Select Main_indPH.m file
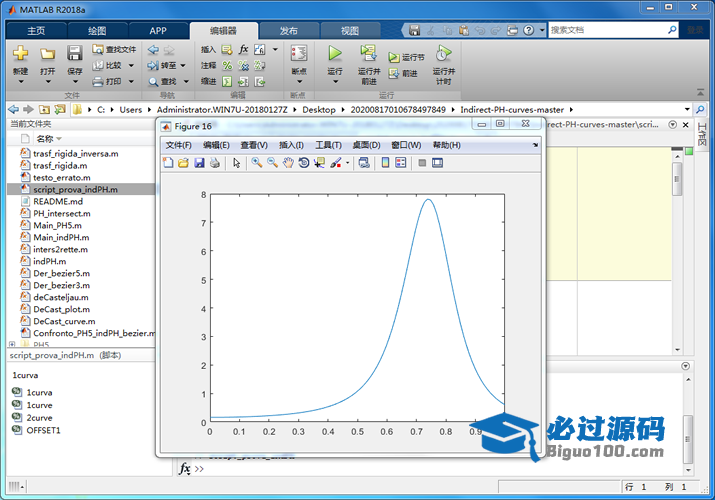This screenshot has height=500, width=715. (x=61, y=237)
